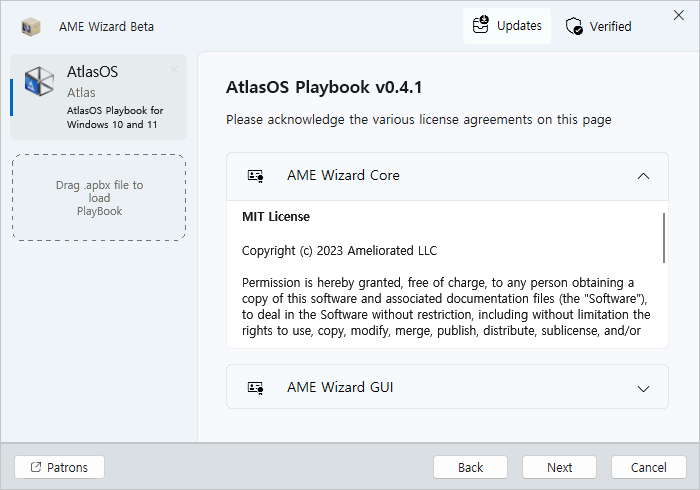The height and width of the screenshot is (490, 700).
Task: Expand the AME Wizard GUI section
Action: pyautogui.click(x=643, y=389)
